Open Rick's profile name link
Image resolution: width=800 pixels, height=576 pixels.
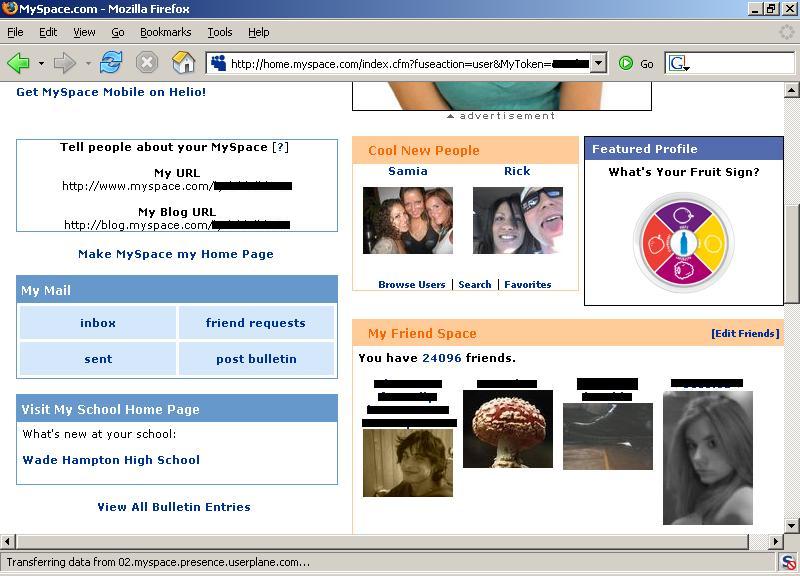[x=517, y=171]
